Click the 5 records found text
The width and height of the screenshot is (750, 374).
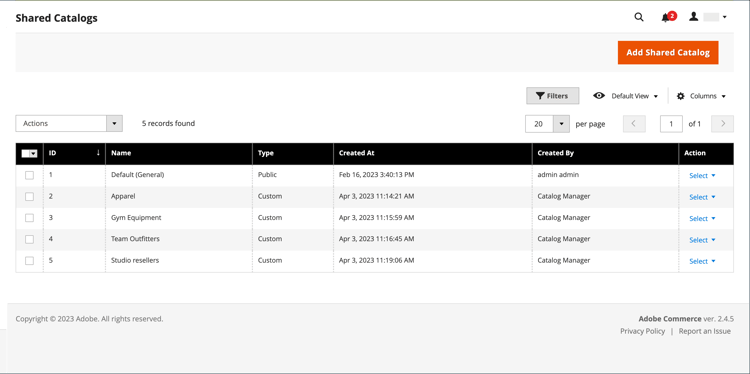tap(168, 123)
